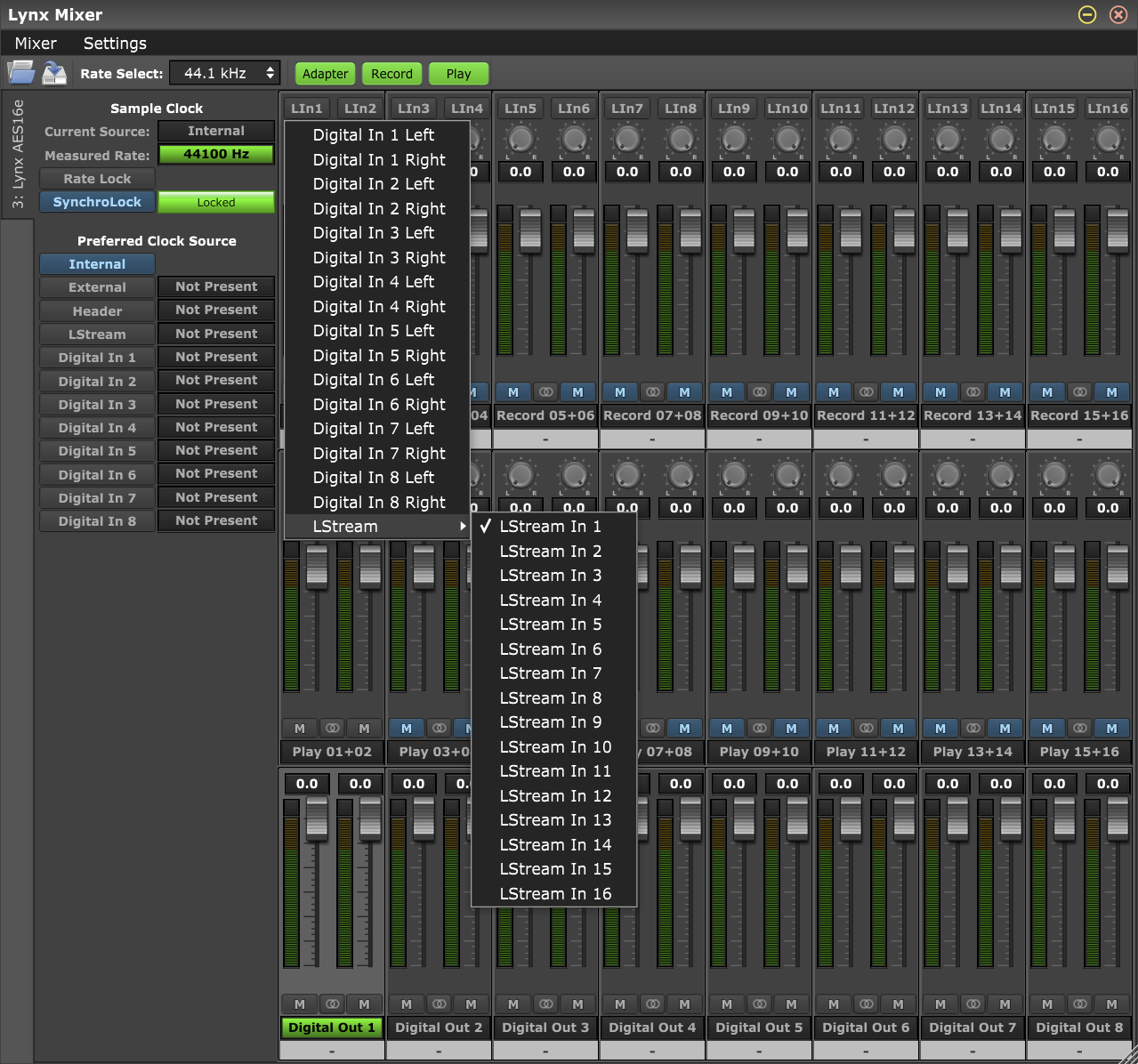Click the 0.0 level field under LIn7
Viewport: 1138px width, 1064px height.
[x=627, y=172]
